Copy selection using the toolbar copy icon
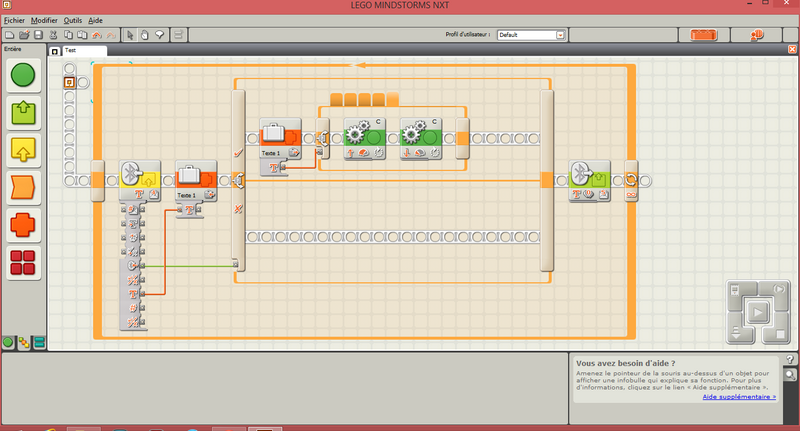 click(x=68, y=35)
